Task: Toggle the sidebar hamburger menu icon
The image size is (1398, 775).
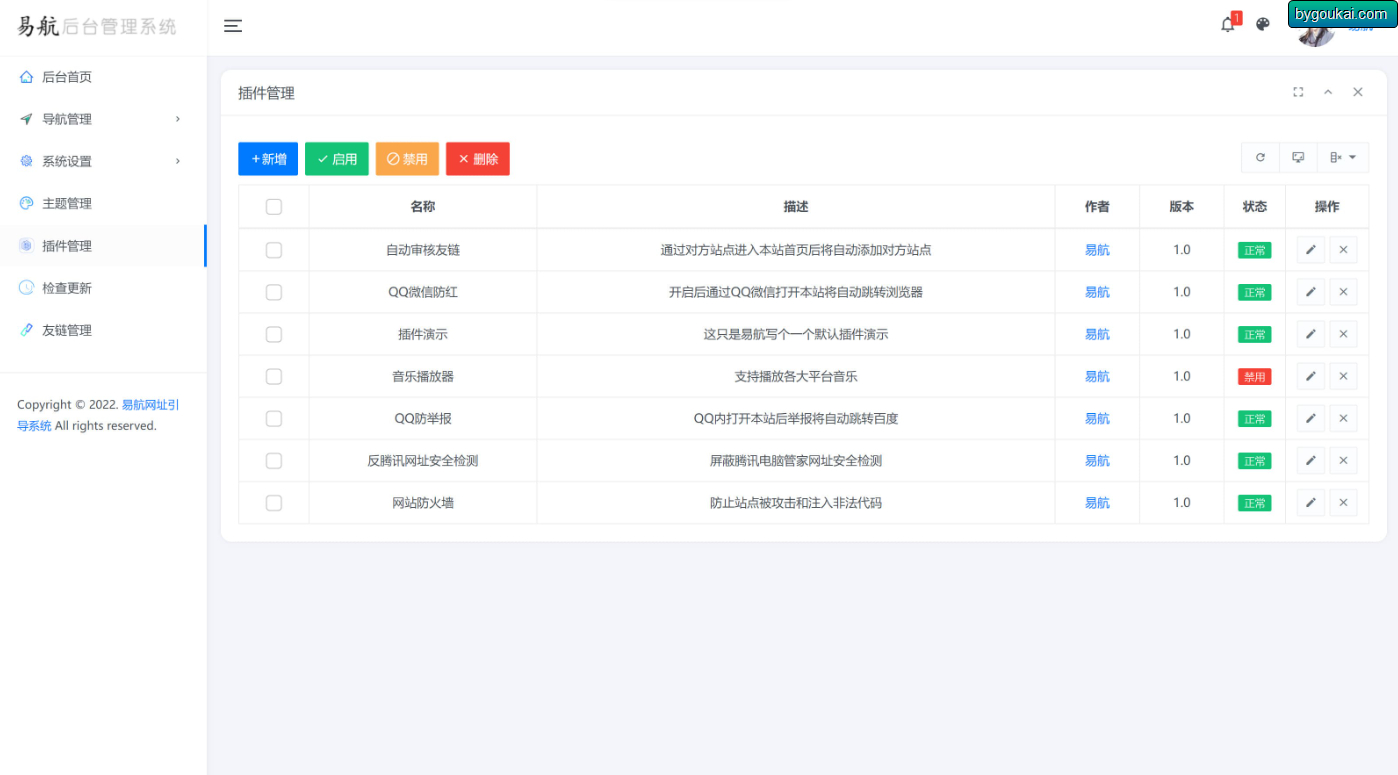Action: [x=233, y=26]
